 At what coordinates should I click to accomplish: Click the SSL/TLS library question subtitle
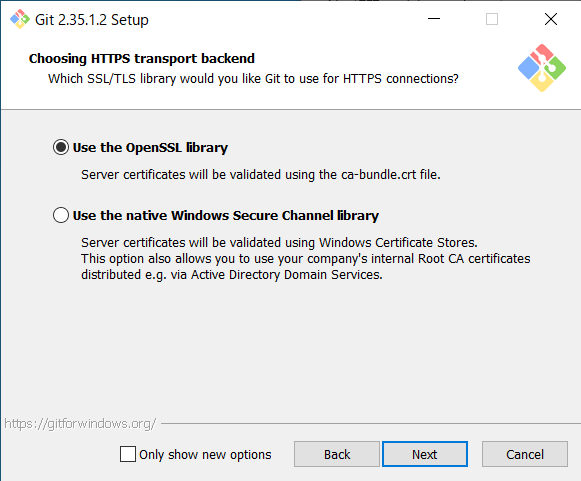pyautogui.click(x=253, y=79)
